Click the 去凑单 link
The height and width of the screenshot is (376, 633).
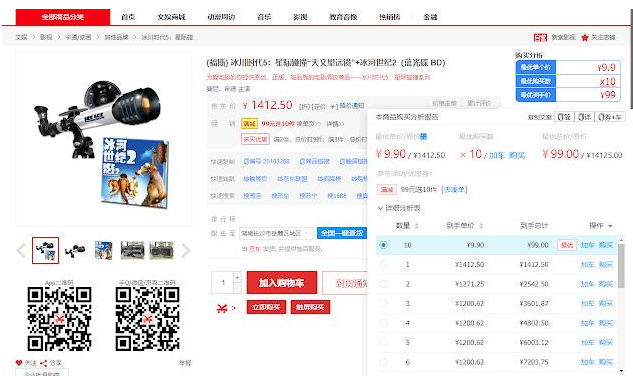click(454, 189)
